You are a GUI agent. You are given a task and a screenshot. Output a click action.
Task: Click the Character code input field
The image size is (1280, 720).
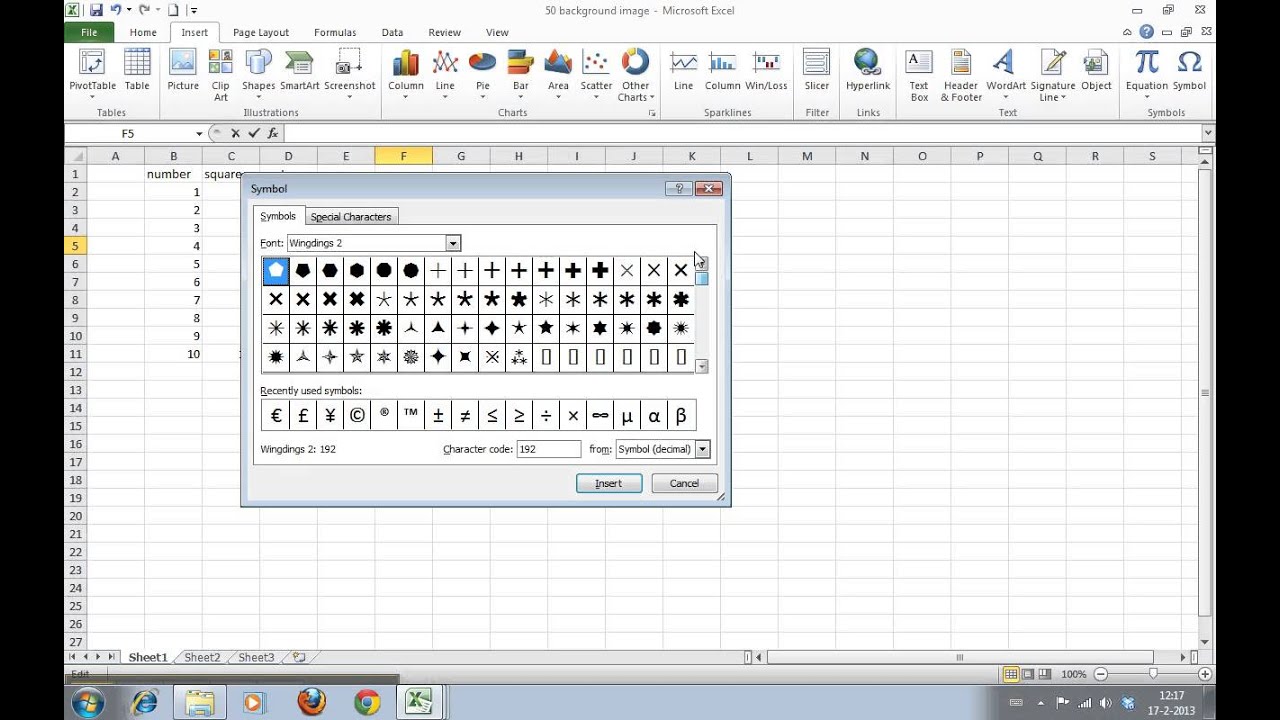(548, 449)
